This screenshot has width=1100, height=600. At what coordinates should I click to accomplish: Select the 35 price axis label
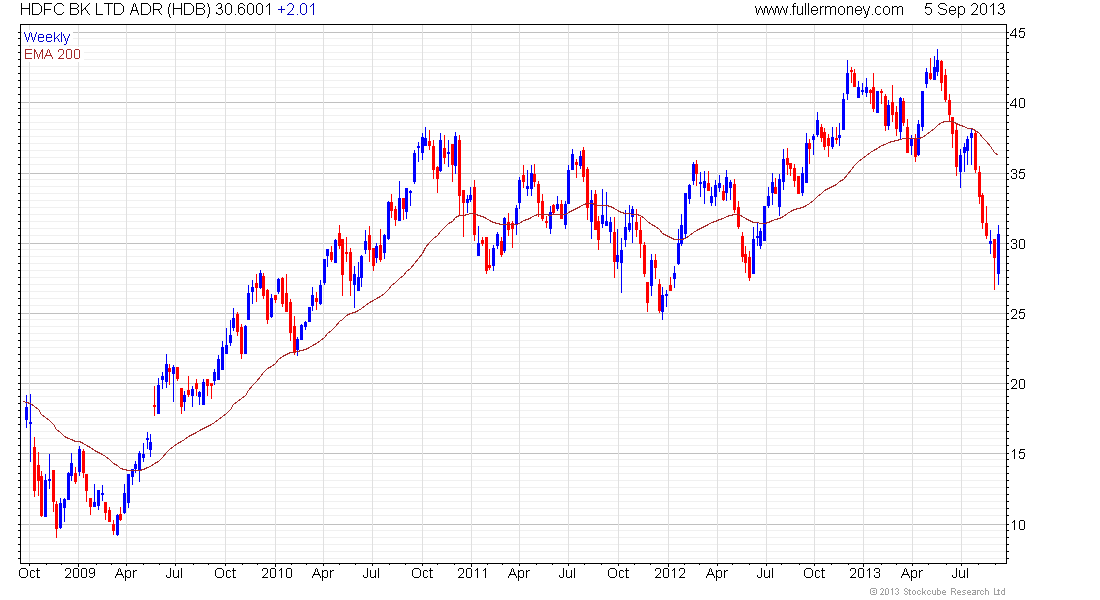tap(1016, 174)
